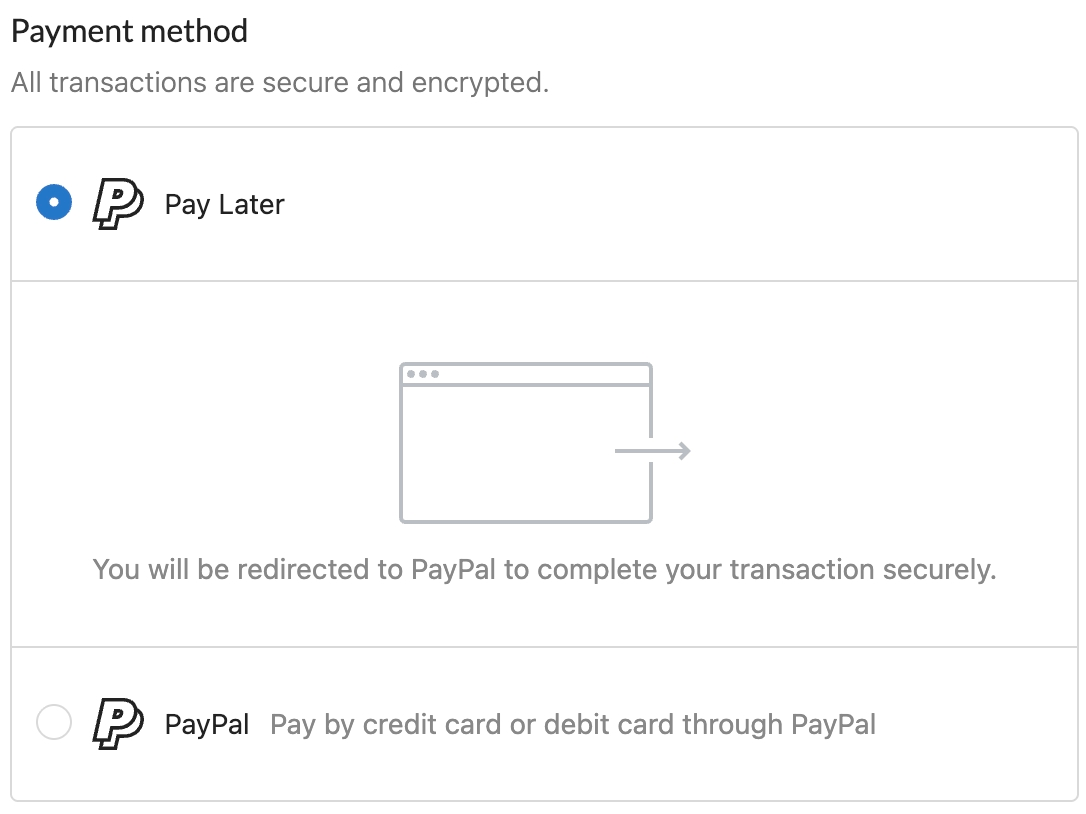Click the "Pay Later" label text
1086x814 pixels.
pos(224,205)
